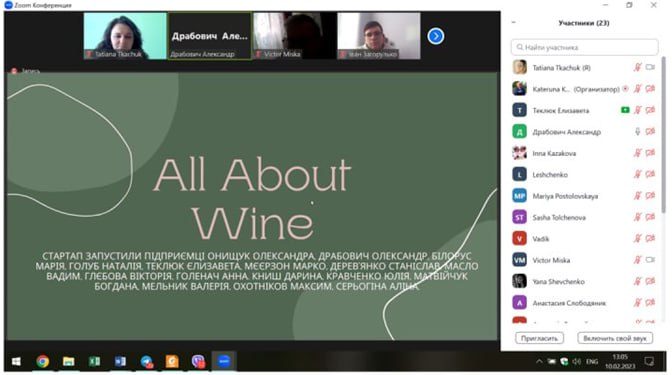Select Драбович Александр video tile

(210, 36)
